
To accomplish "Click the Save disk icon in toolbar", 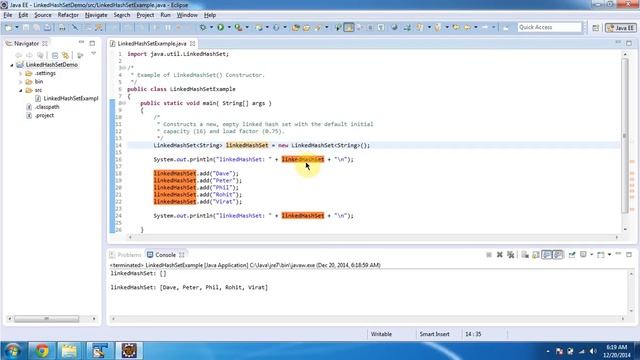I will coord(26,27).
